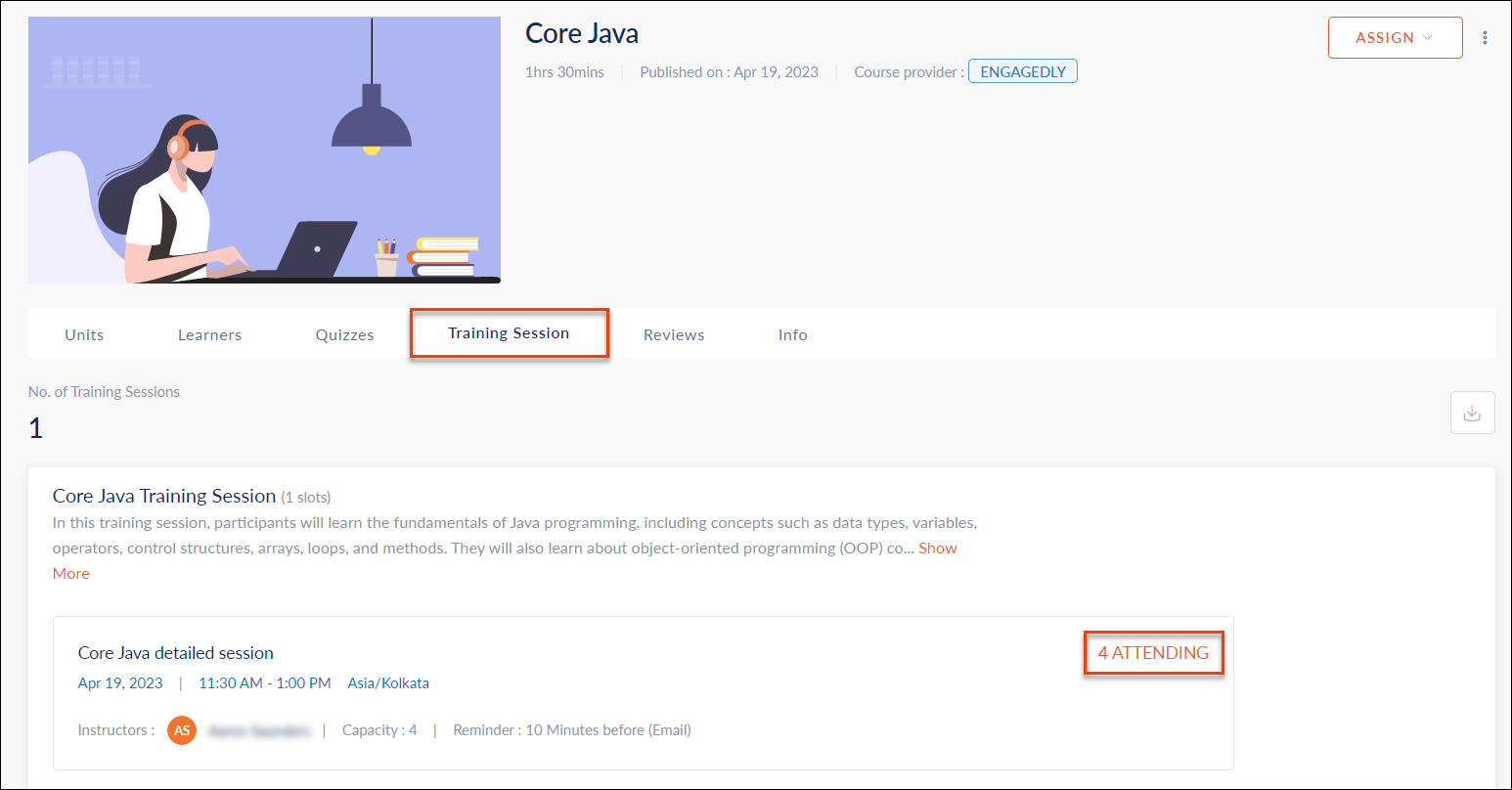
Task: Open the three-dot more options menu
Action: tap(1485, 38)
